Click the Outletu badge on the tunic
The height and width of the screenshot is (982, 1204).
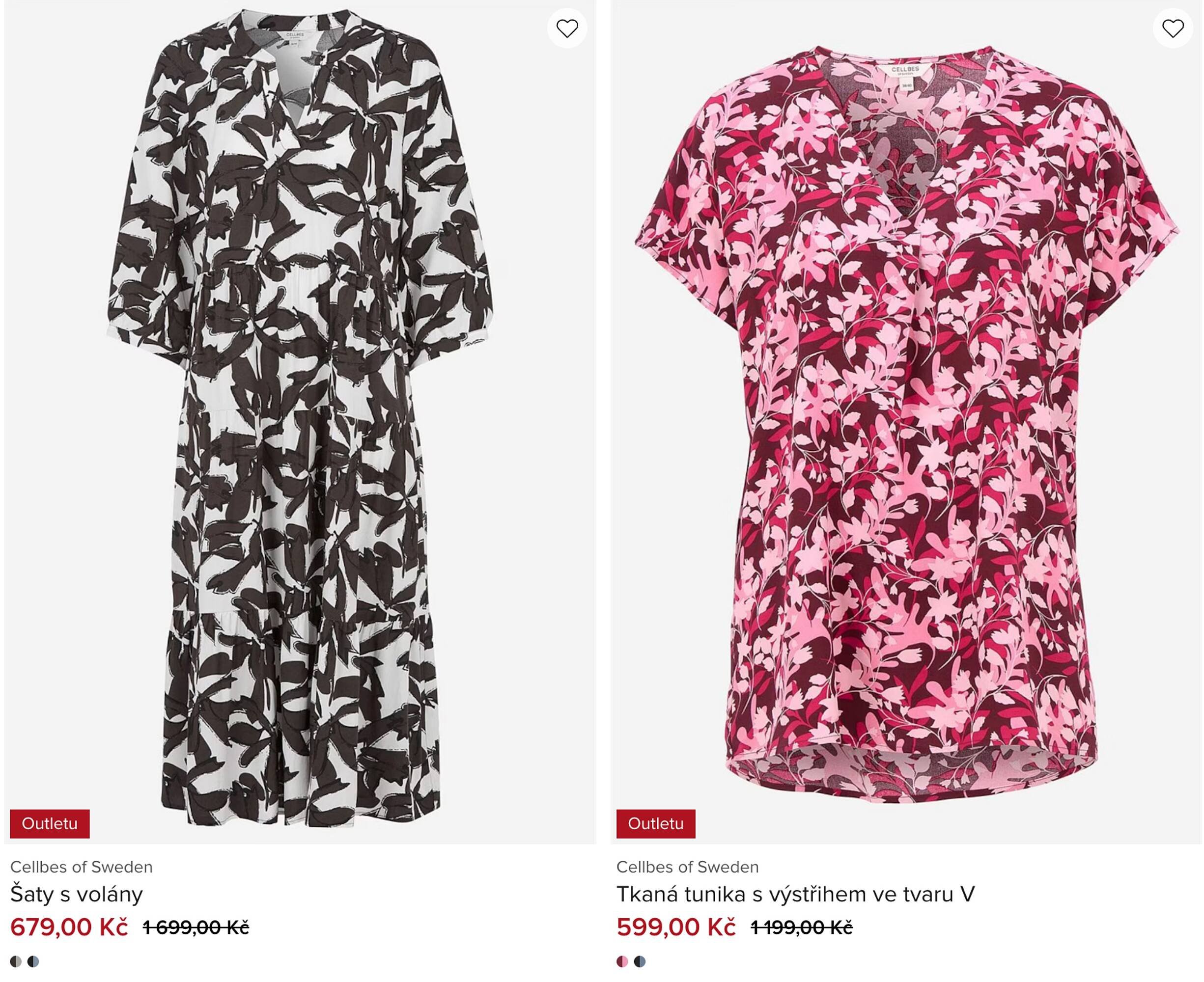coord(656,823)
